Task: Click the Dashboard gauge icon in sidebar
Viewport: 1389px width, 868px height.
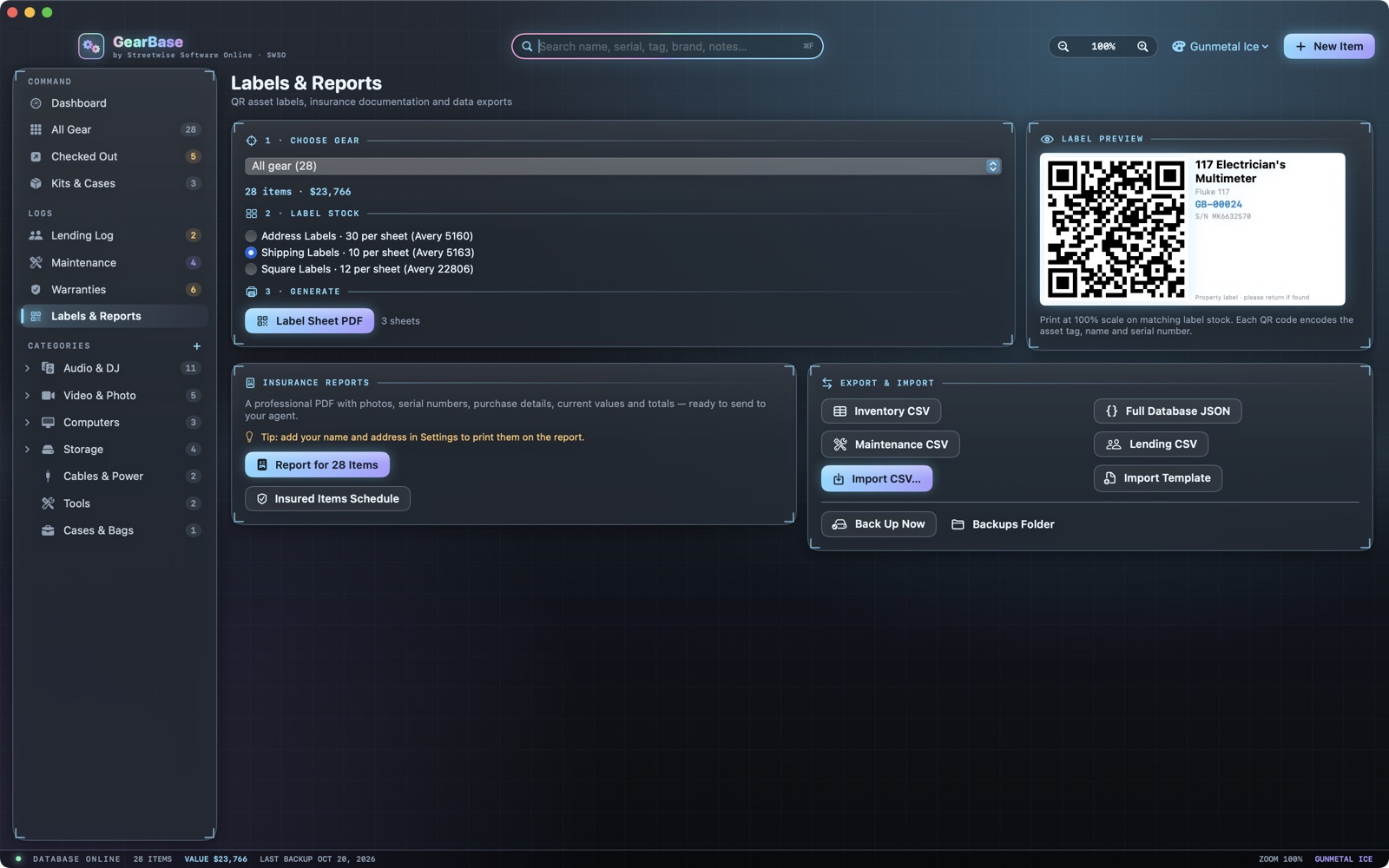Action: click(36, 103)
